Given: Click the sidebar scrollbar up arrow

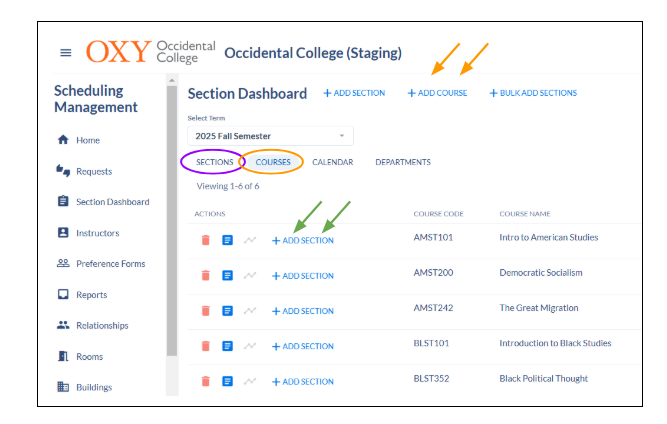Looking at the screenshot, I should click(172, 80).
